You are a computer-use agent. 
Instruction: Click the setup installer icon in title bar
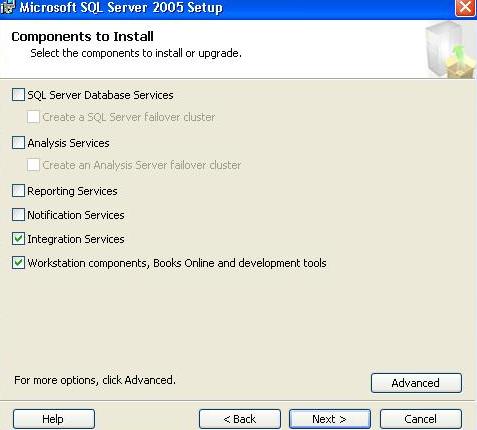click(7, 7)
